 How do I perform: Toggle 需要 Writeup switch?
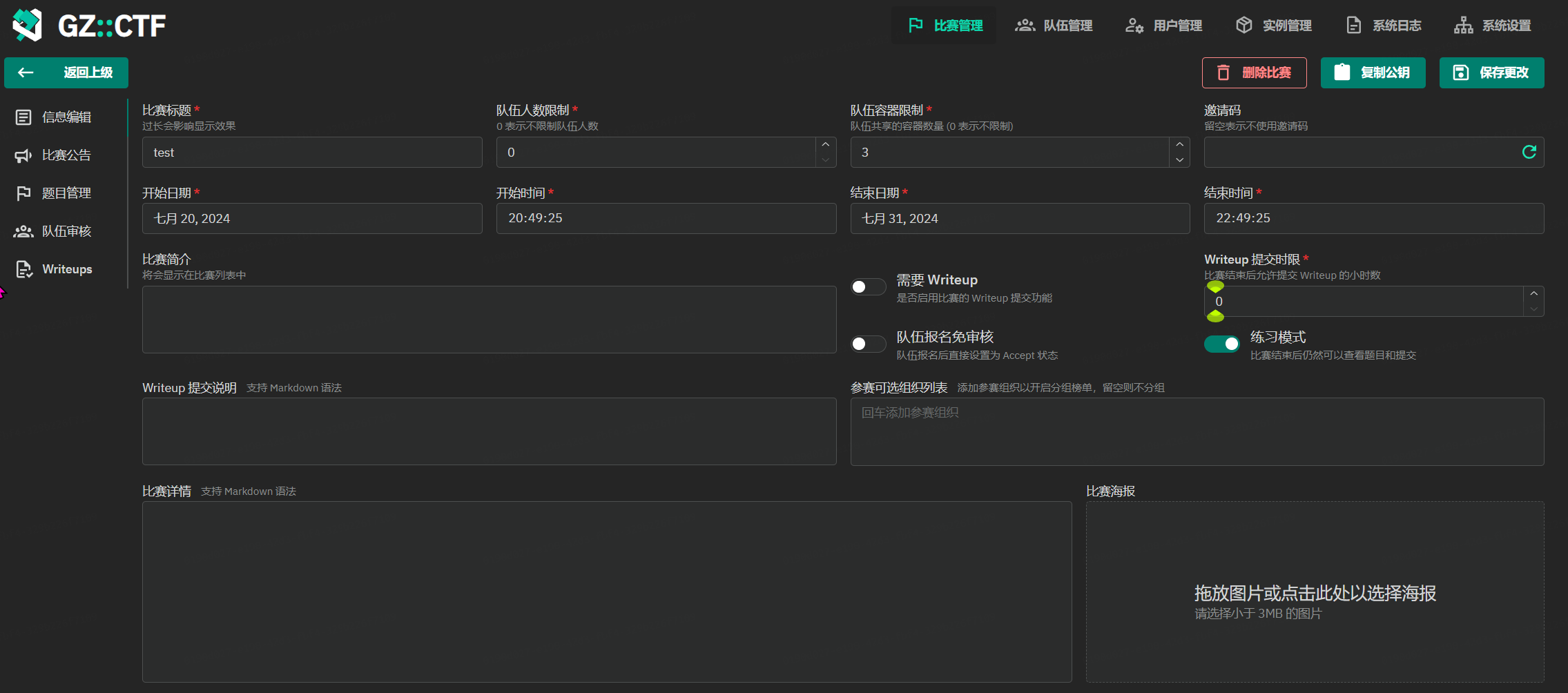pos(868,286)
